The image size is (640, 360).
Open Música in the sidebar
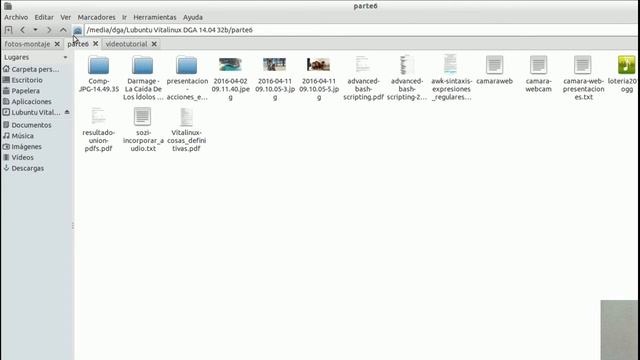coord(18,136)
